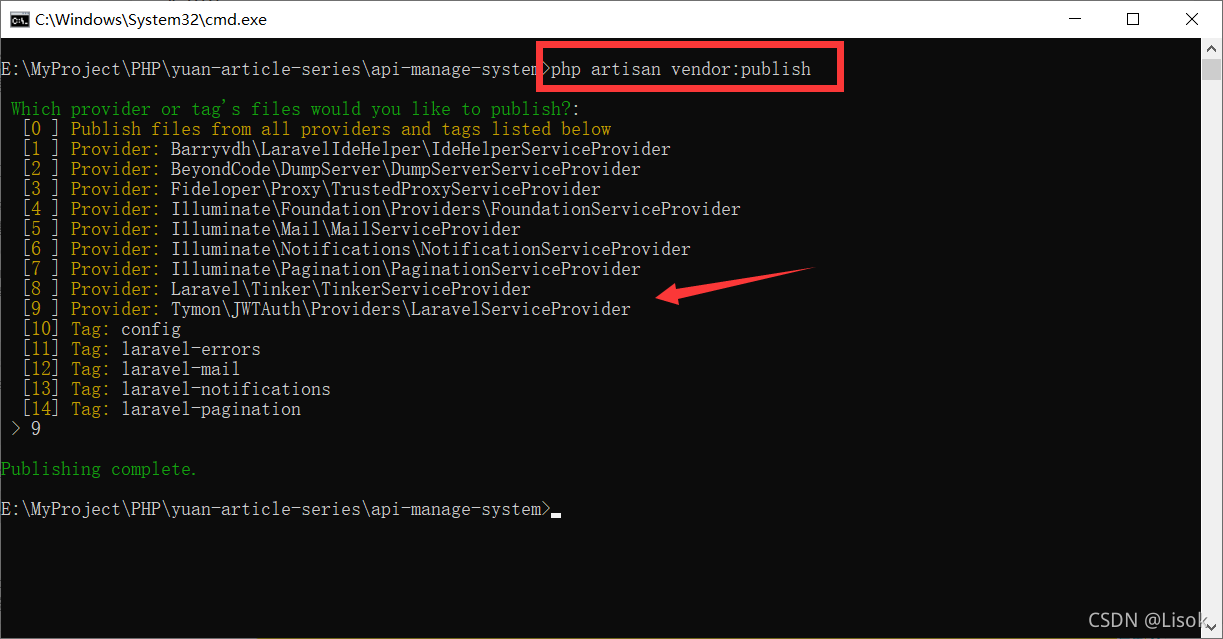Click the MailServiceProvider line
This screenshot has width=1223, height=639.
(271, 229)
